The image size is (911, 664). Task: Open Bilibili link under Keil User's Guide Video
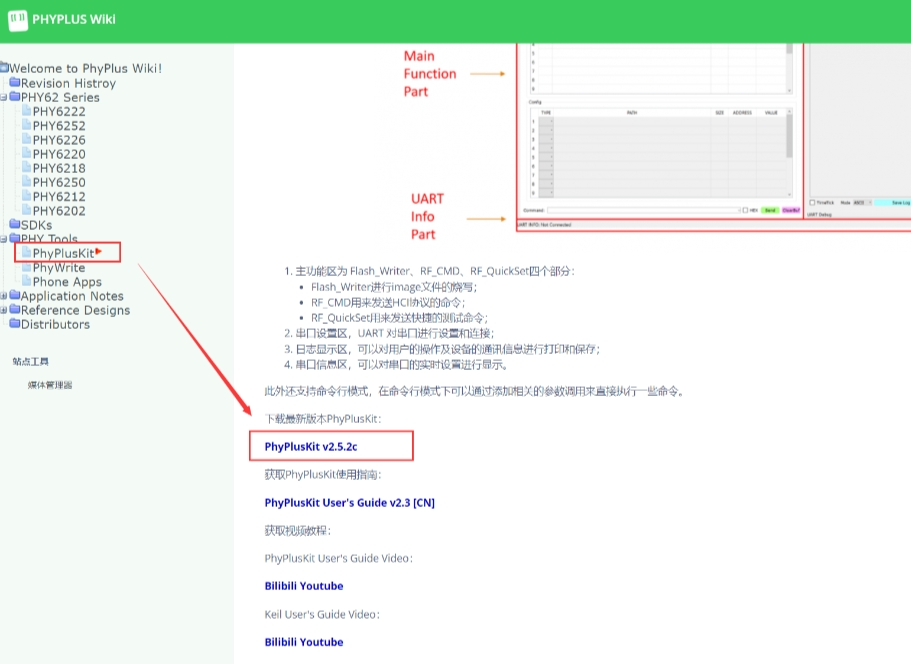282,642
